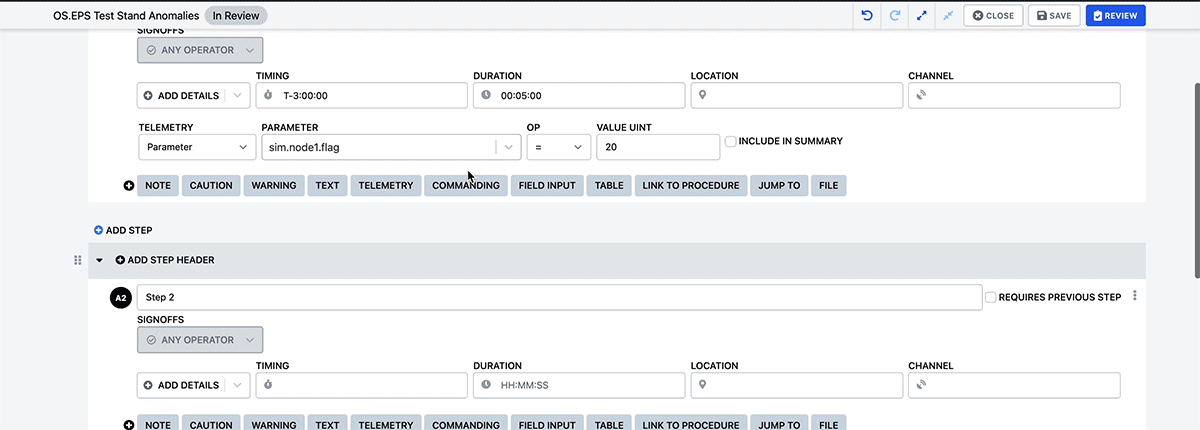The width and height of the screenshot is (1200, 430).
Task: Add a Table block to first step
Action: click(x=609, y=186)
